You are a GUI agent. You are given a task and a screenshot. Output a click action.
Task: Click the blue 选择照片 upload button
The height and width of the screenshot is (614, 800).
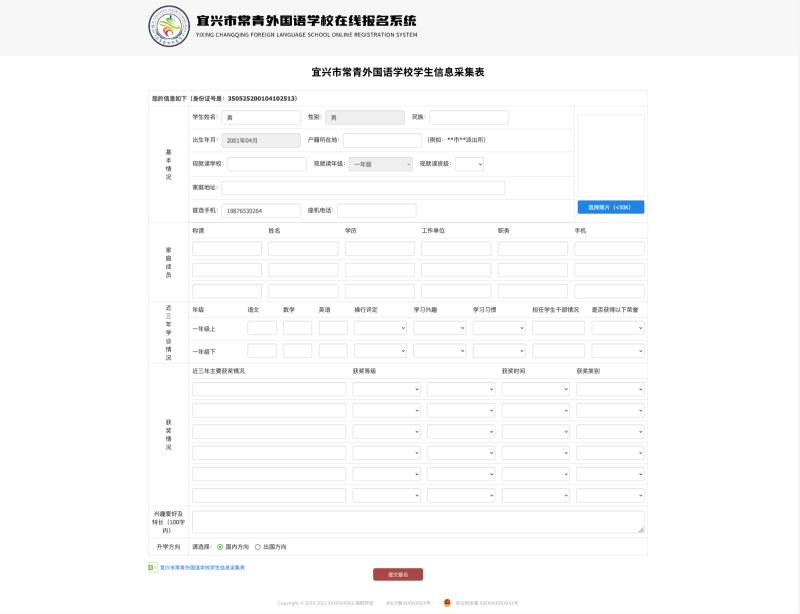click(x=611, y=206)
